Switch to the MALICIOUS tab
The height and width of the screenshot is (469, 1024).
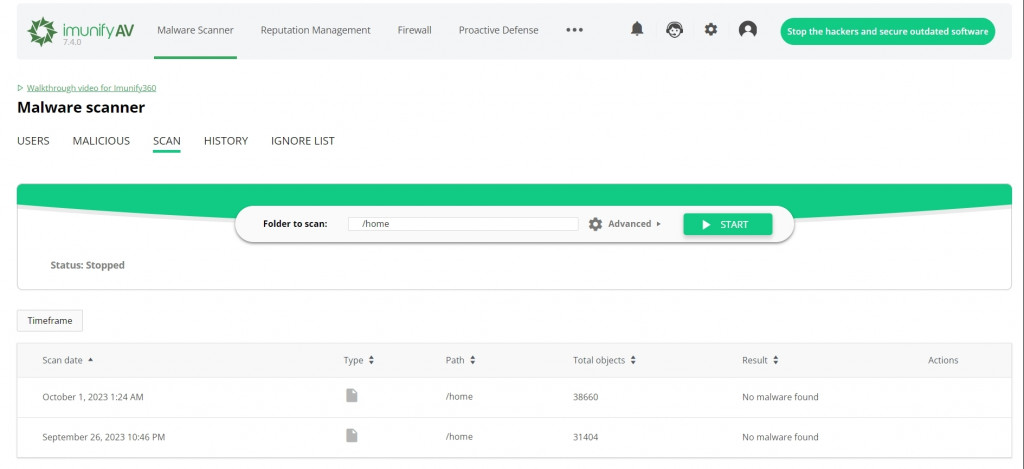click(x=101, y=140)
